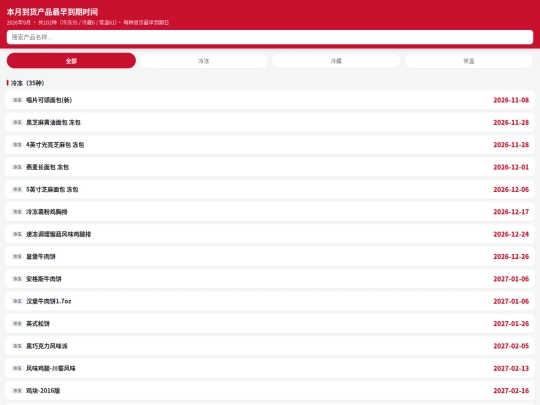The height and width of the screenshot is (405, 540).
Task: Click the expiry date 2027-02-13
Action: click(x=511, y=368)
